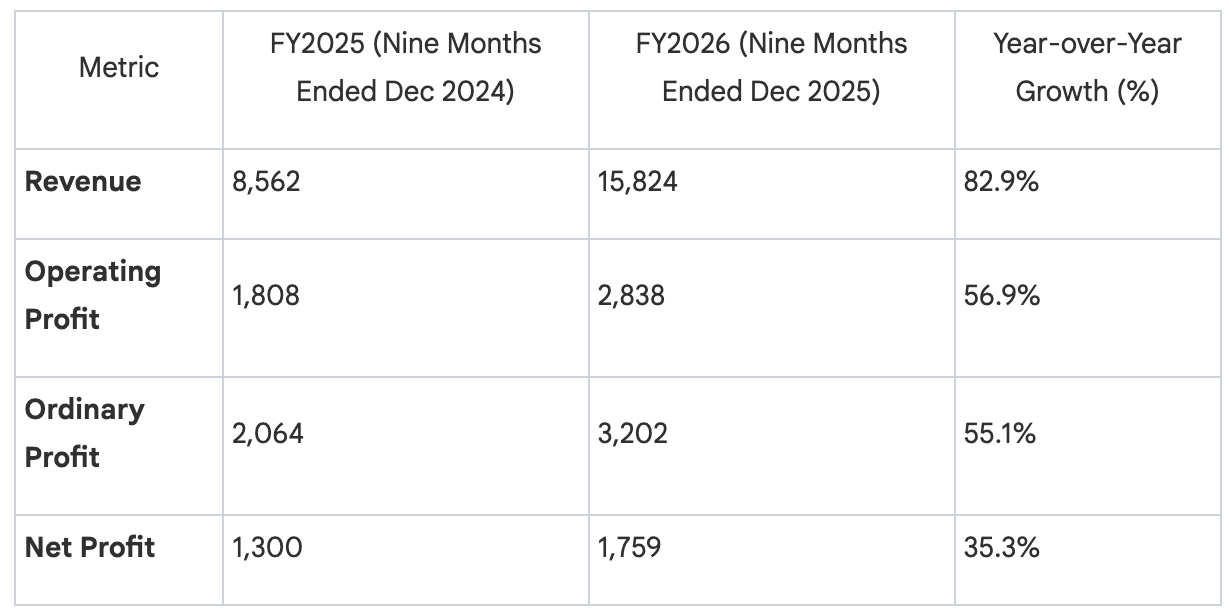Click the FY2025 revenue value 8,562

[x=266, y=182]
